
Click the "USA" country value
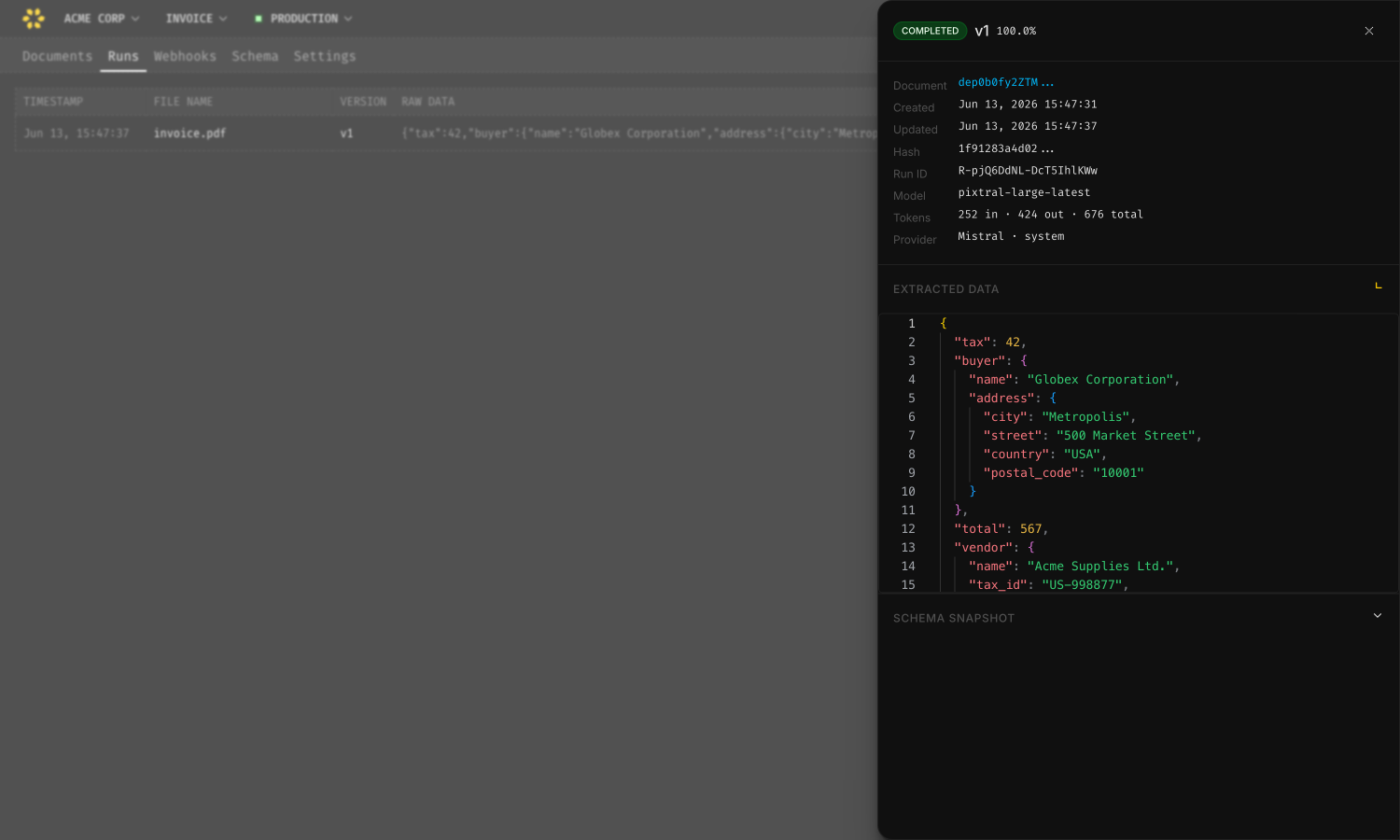[x=1082, y=455]
